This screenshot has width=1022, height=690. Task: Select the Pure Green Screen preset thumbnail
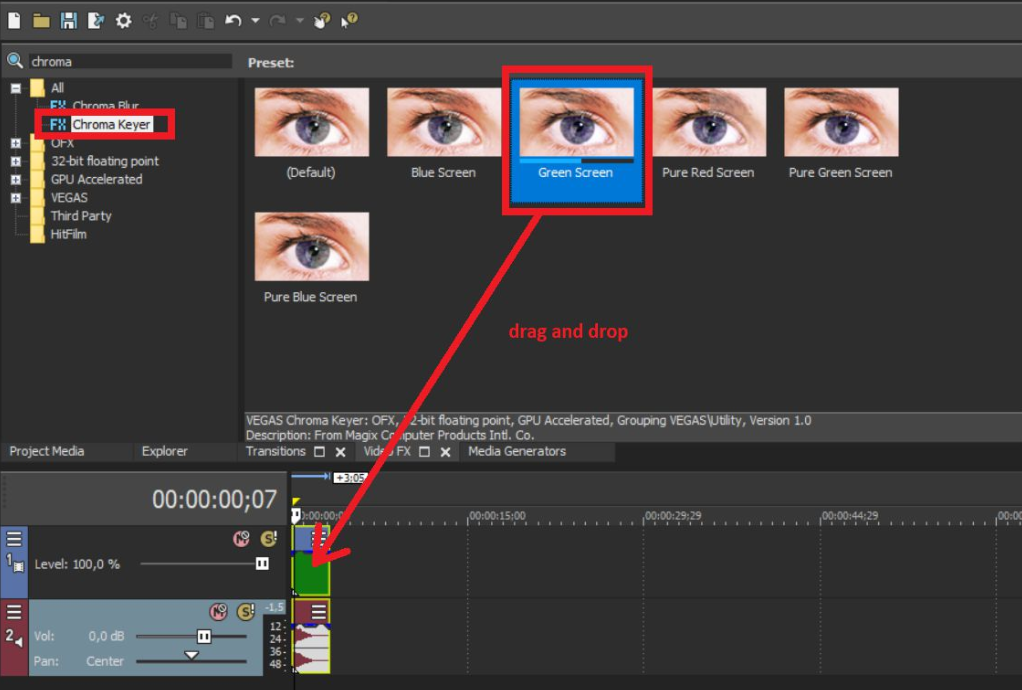841,122
